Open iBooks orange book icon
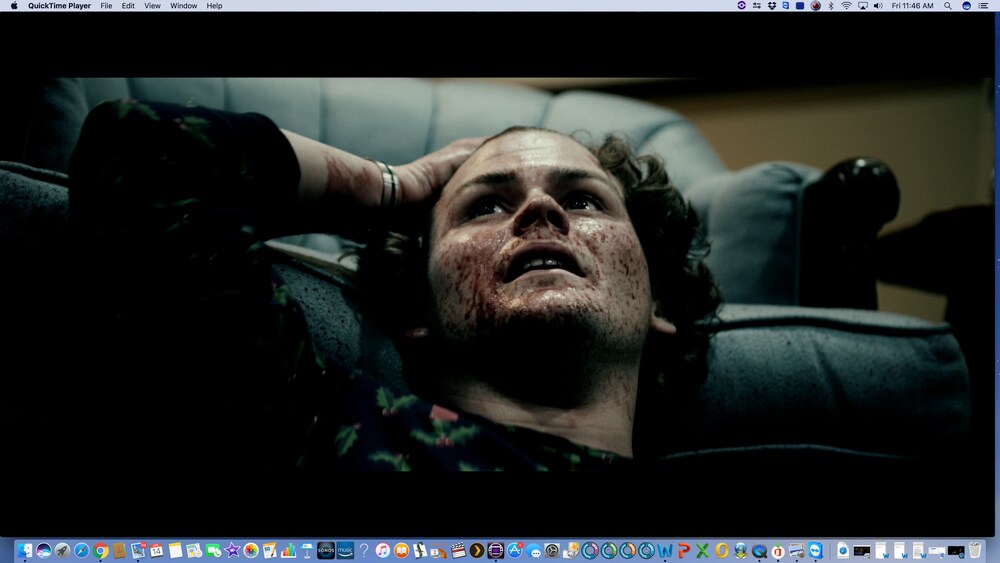Viewport: 1000px width, 563px height. tap(401, 550)
